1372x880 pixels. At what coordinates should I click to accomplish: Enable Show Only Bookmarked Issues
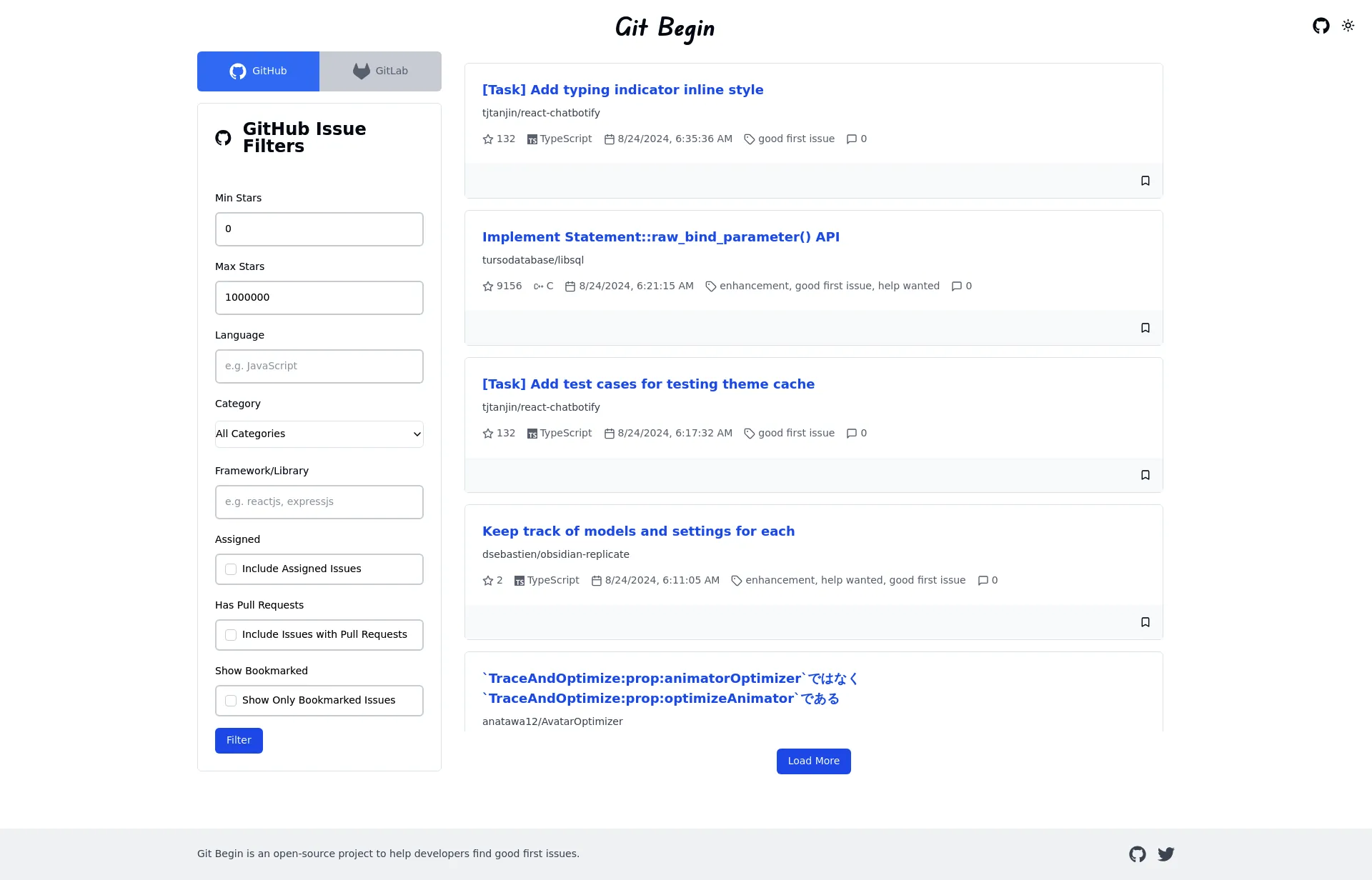pos(231,700)
